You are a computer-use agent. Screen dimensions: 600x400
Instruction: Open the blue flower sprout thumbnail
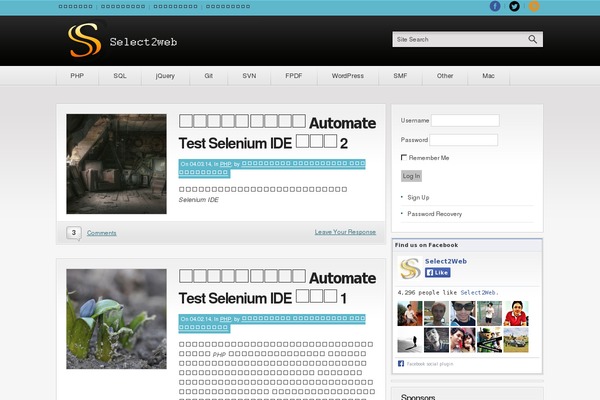pos(116,319)
